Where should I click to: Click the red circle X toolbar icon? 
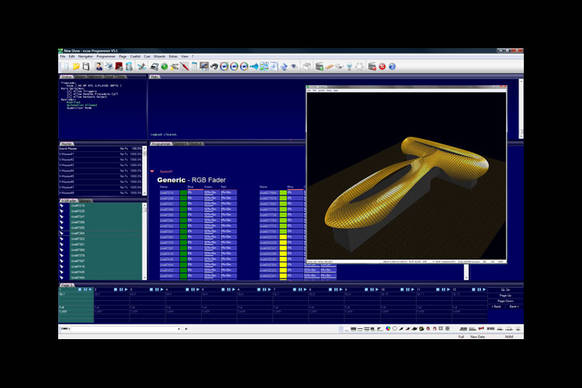click(382, 66)
